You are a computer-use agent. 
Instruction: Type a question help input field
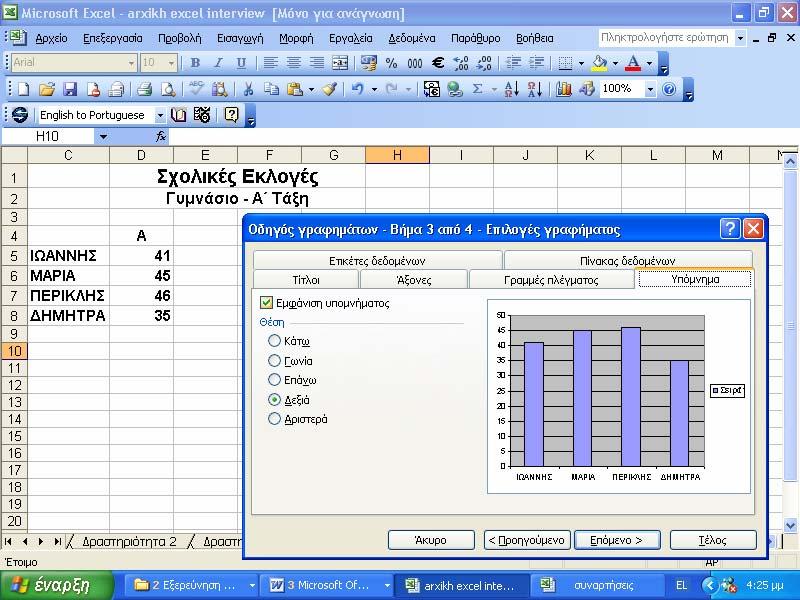(666, 38)
